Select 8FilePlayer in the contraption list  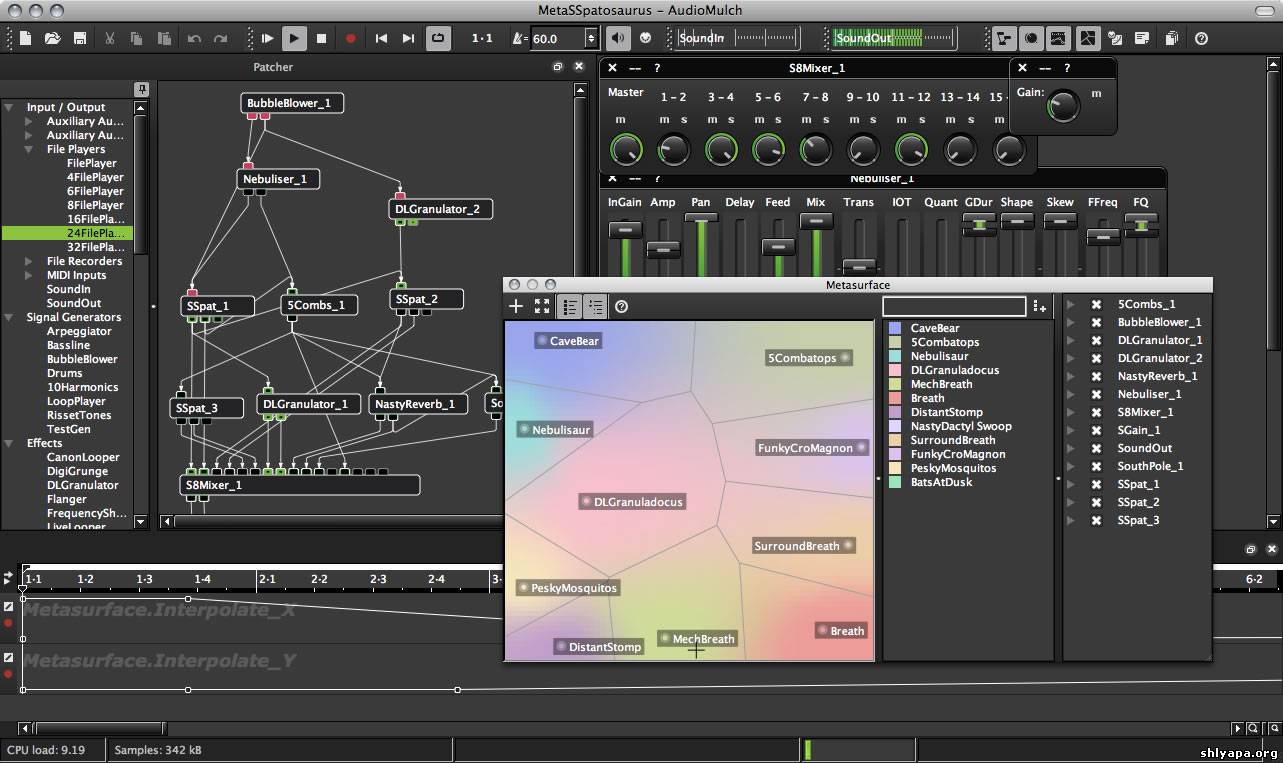point(95,205)
